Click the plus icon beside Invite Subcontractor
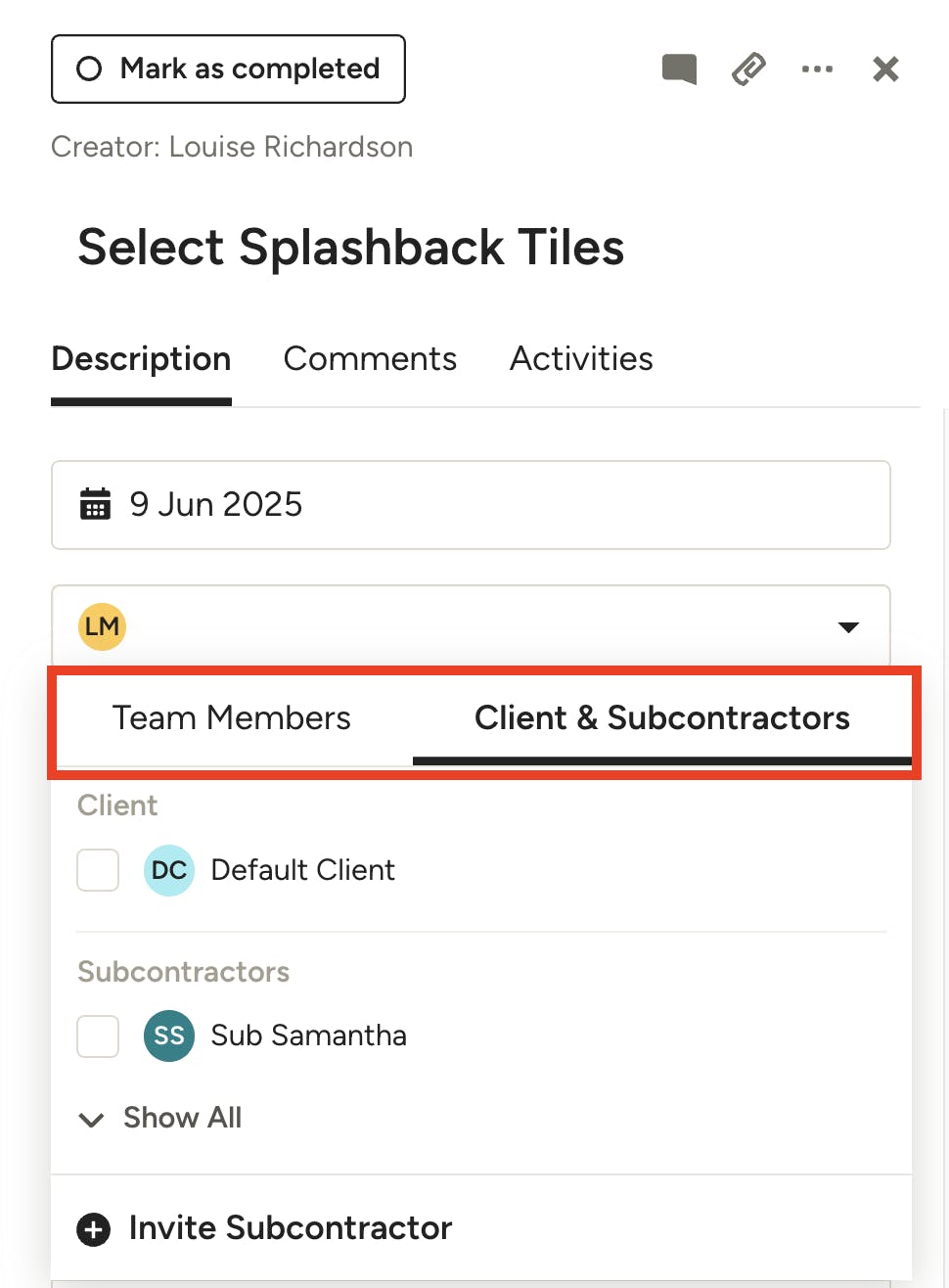The width and height of the screenshot is (949, 1288). pos(94,1228)
